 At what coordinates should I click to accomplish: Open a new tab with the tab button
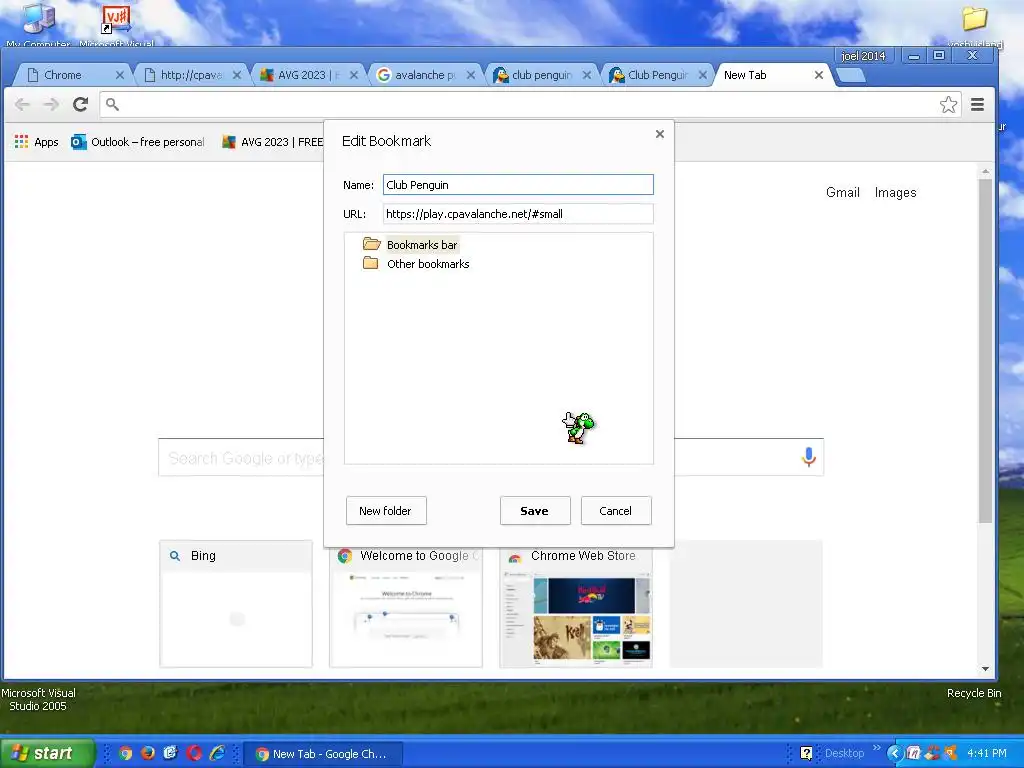(851, 76)
